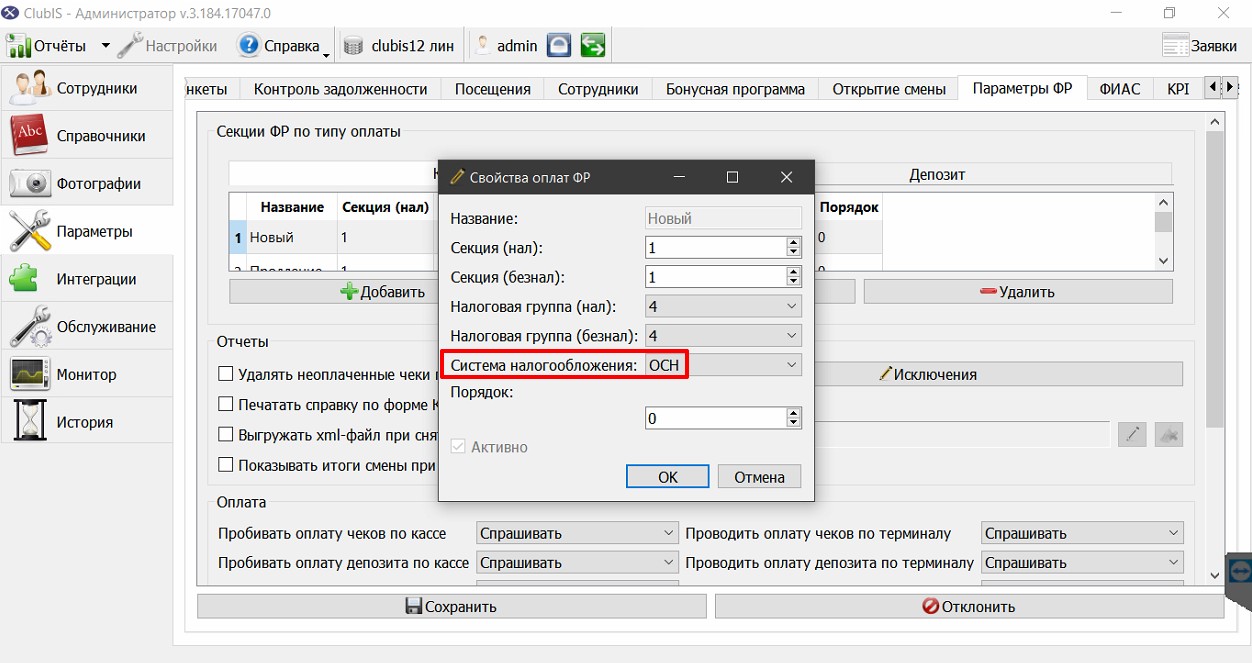Screen dimensions: 1252x663
Task: Switch to ФИАС tab
Action: [x=1120, y=89]
